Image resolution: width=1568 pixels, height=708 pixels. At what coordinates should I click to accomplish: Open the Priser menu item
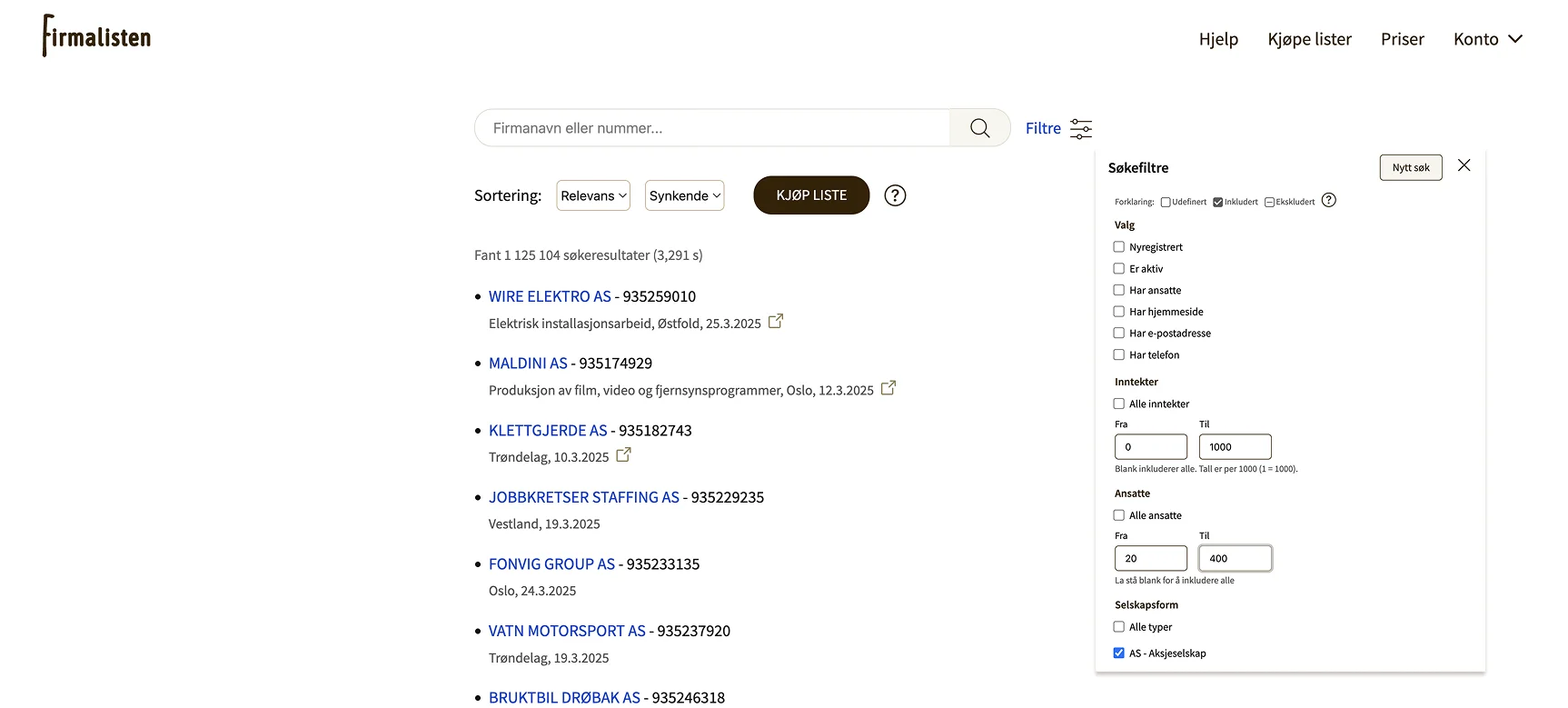pyautogui.click(x=1402, y=39)
